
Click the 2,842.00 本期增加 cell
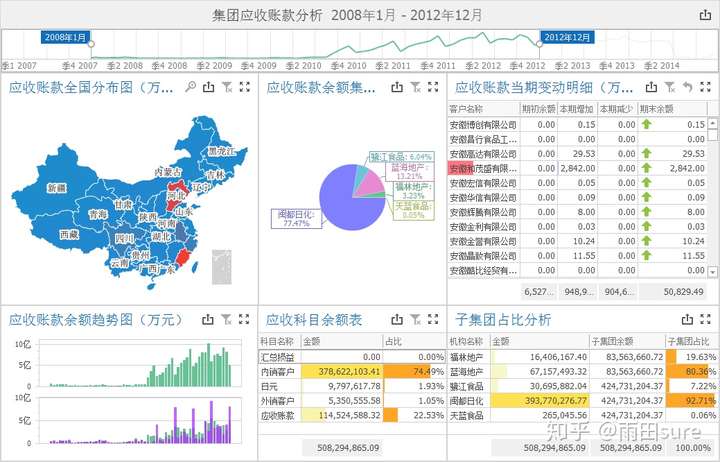pyautogui.click(x=577, y=169)
